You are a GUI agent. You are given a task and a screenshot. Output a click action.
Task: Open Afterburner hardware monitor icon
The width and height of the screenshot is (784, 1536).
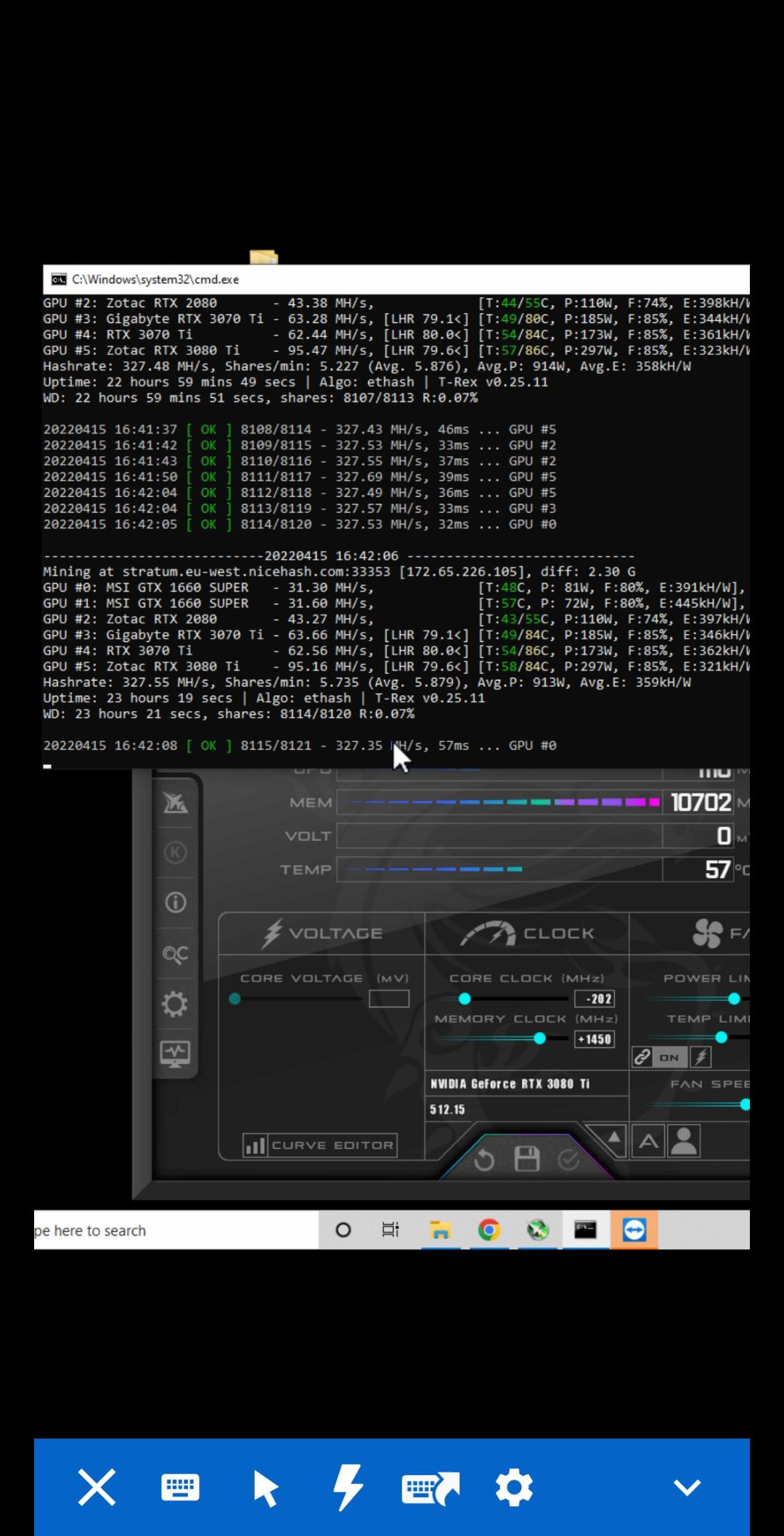[175, 1052]
